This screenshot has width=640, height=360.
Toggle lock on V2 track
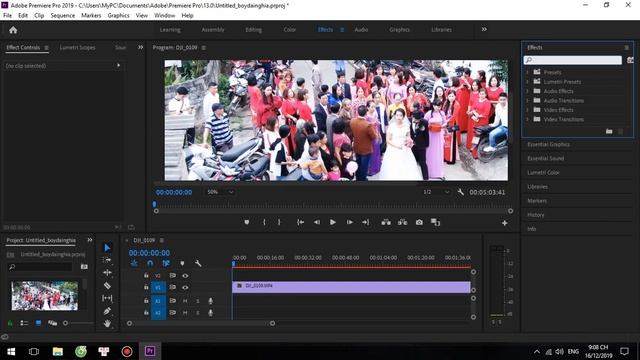[146, 276]
